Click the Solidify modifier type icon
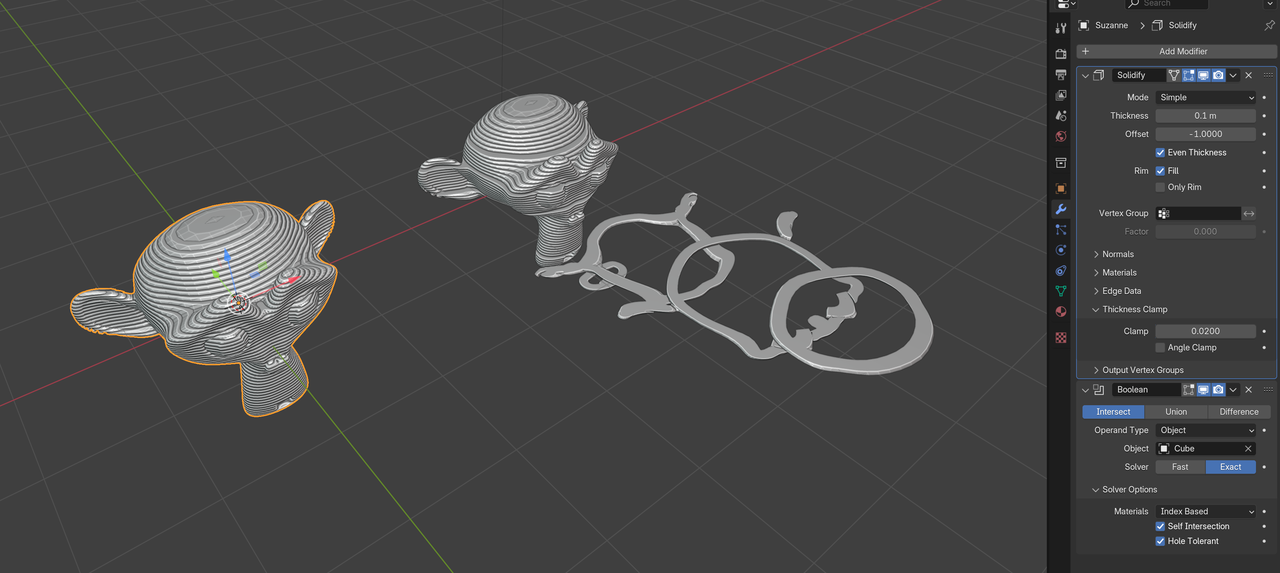The width and height of the screenshot is (1280, 573). (x=1099, y=75)
